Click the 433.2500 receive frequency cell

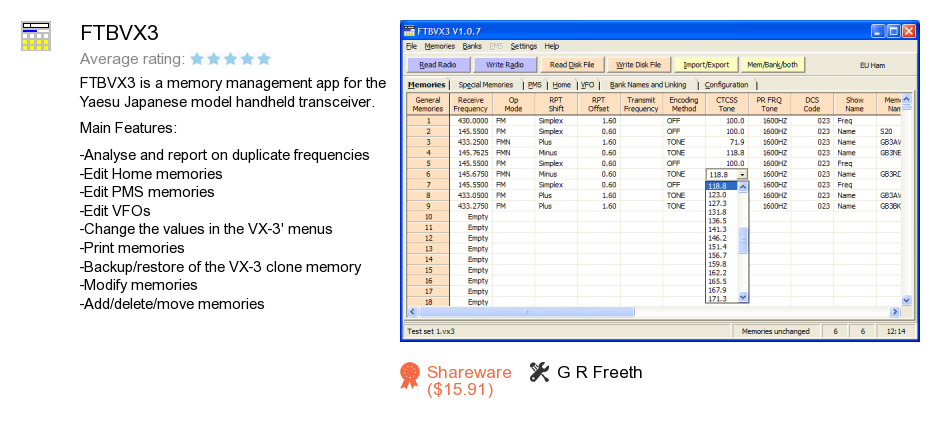[x=471, y=142]
